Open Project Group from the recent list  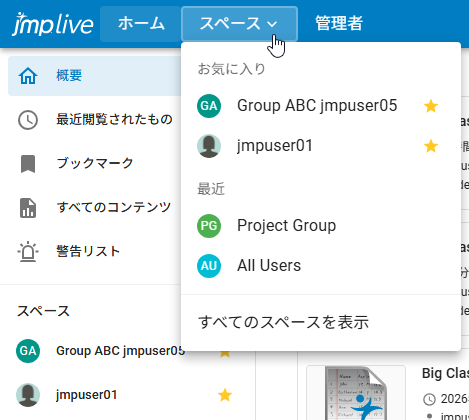tap(321, 226)
